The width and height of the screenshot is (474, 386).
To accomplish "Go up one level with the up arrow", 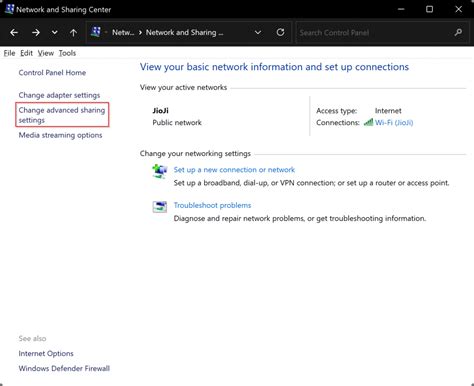I will click(x=73, y=33).
